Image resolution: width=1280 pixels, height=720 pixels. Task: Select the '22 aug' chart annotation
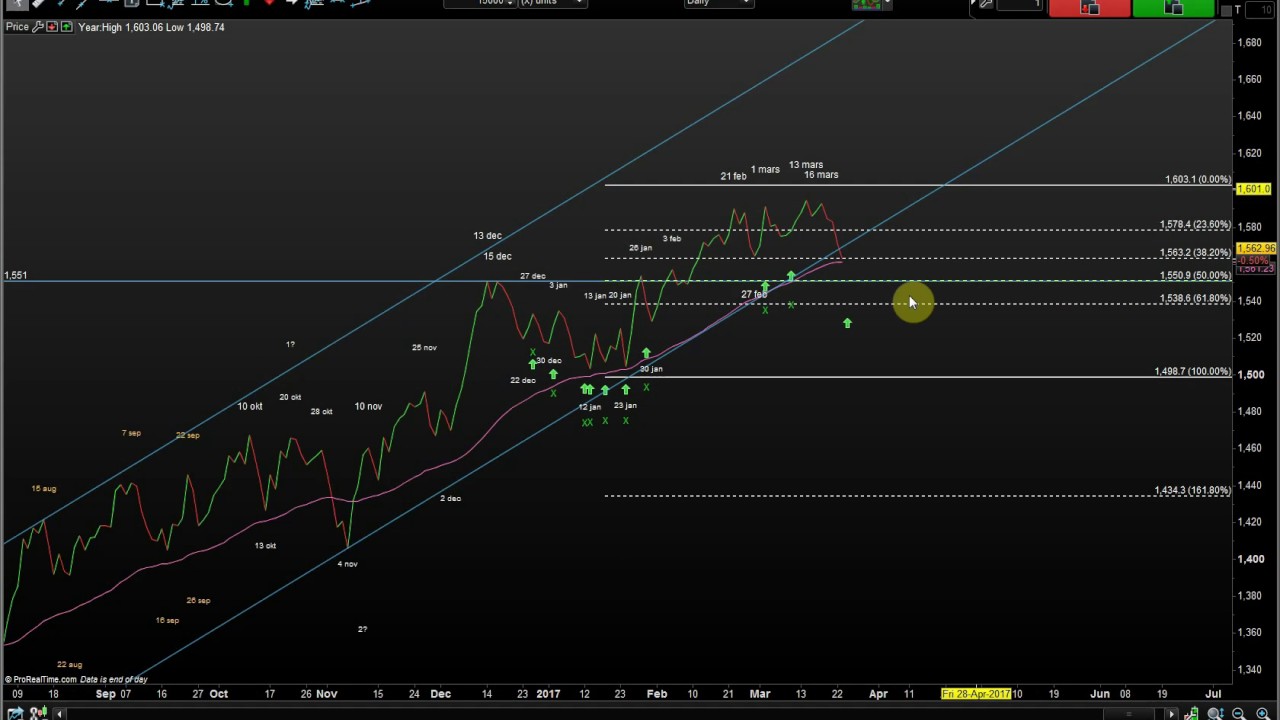click(69, 665)
